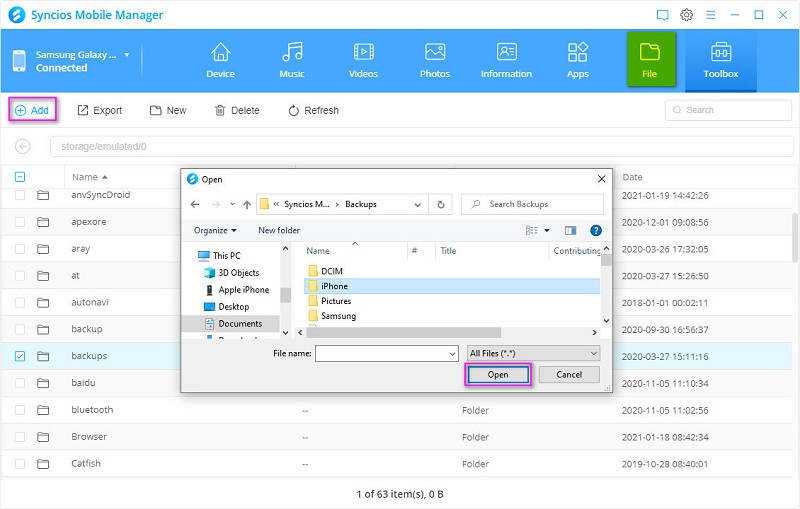This screenshot has width=800, height=509.
Task: Select 3D Objects in navigation tree
Action: tap(232, 273)
